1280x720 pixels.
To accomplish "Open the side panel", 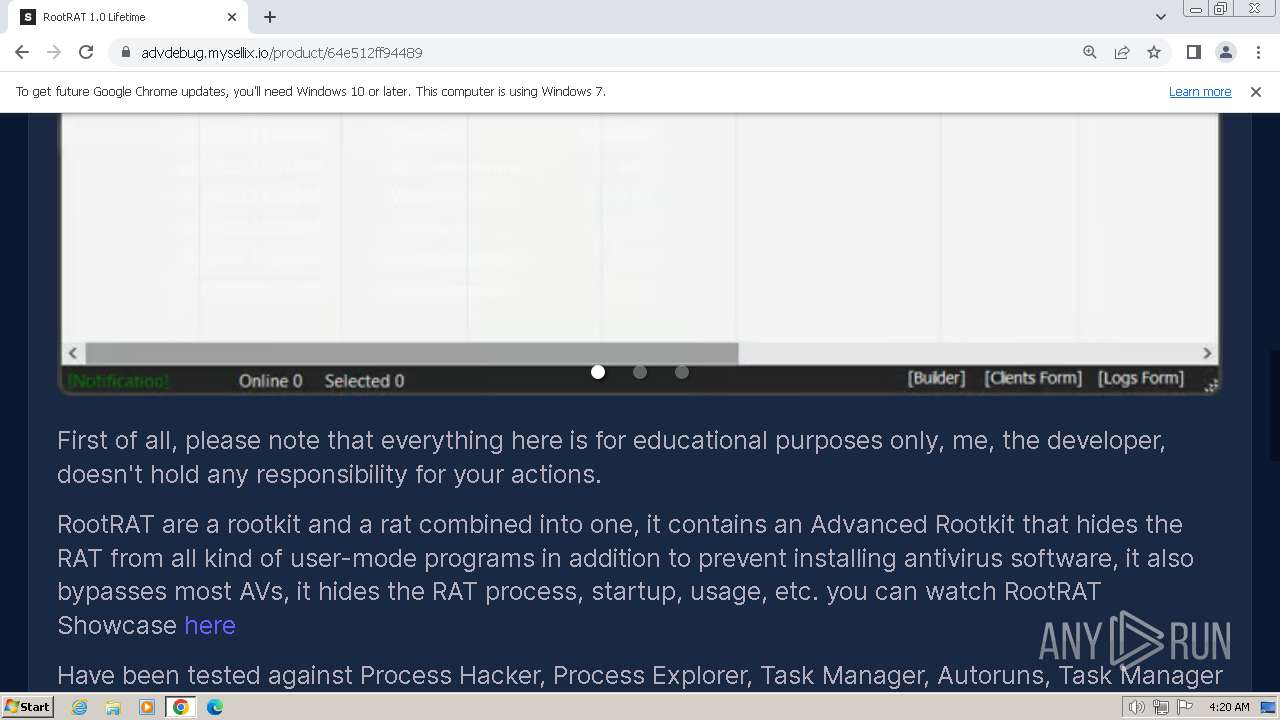I will pyautogui.click(x=1193, y=52).
